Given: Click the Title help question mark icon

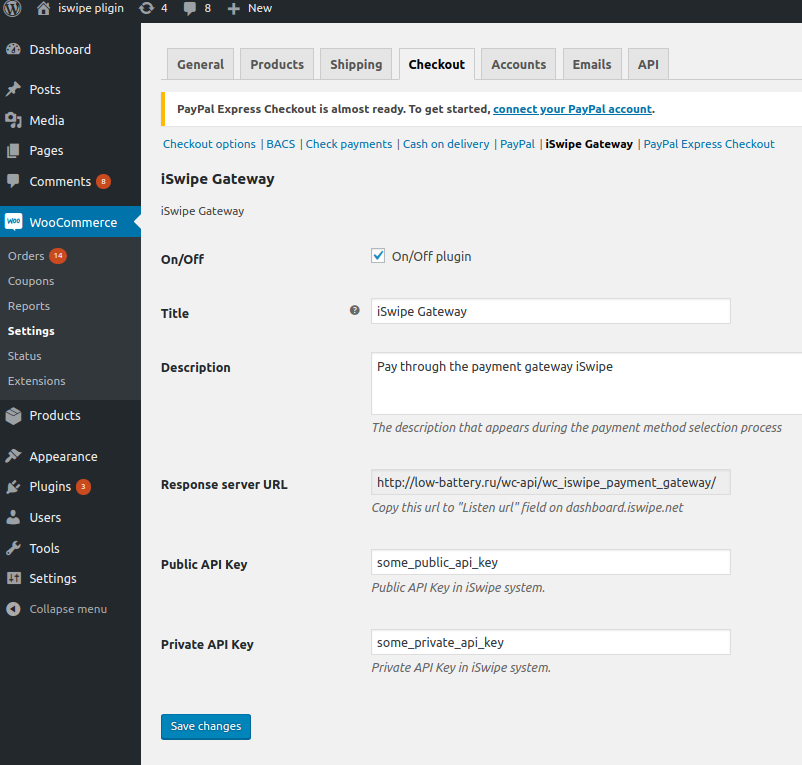Looking at the screenshot, I should pos(354,310).
